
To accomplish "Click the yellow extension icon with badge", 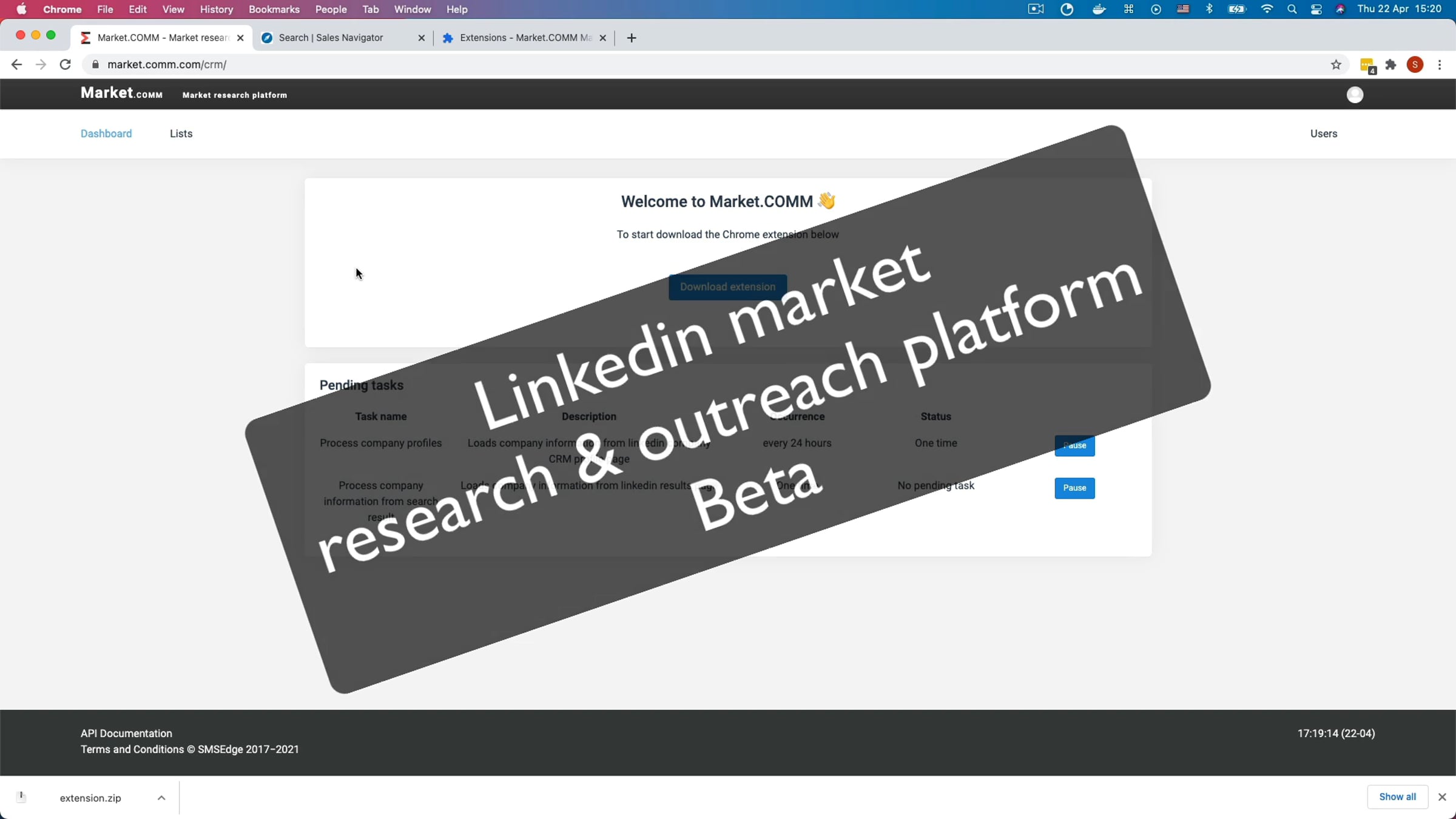I will pos(1367,66).
